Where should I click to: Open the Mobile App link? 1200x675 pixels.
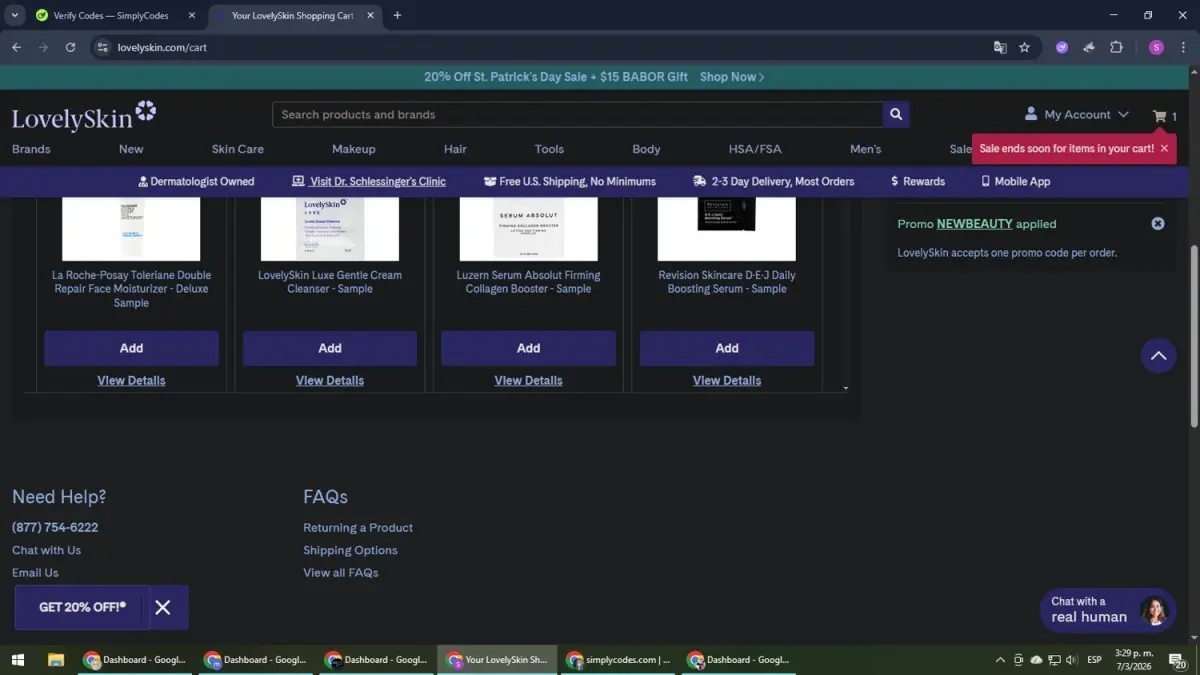[1015, 181]
